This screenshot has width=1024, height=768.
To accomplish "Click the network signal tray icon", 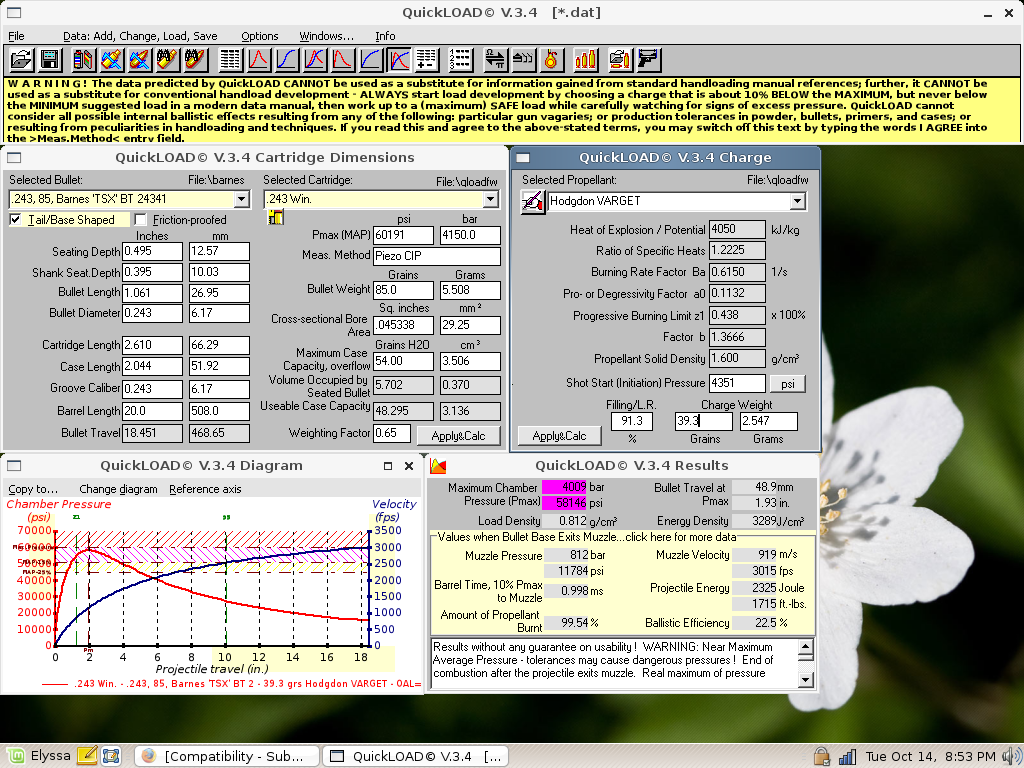I will tap(847, 756).
